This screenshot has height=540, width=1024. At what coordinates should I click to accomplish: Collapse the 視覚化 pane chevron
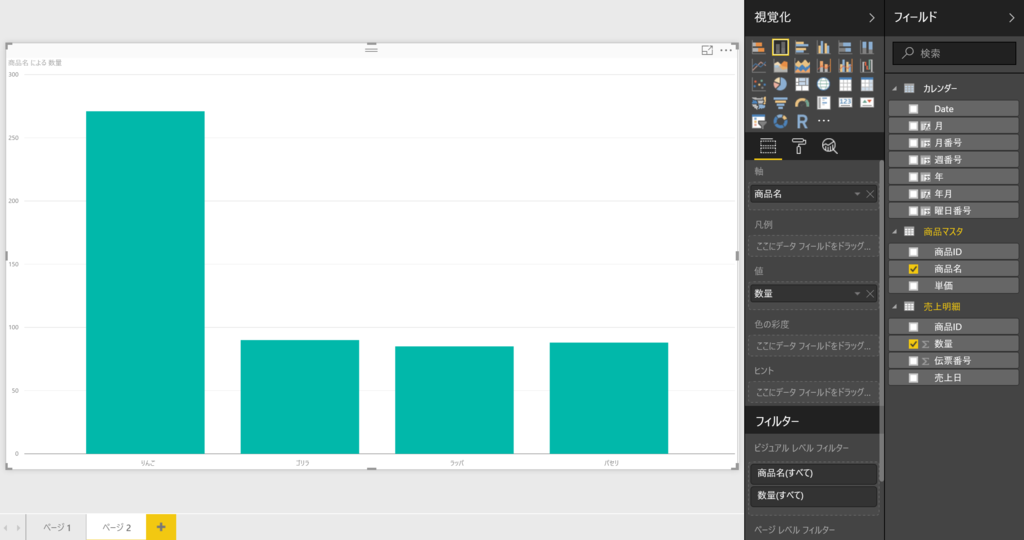tap(871, 18)
